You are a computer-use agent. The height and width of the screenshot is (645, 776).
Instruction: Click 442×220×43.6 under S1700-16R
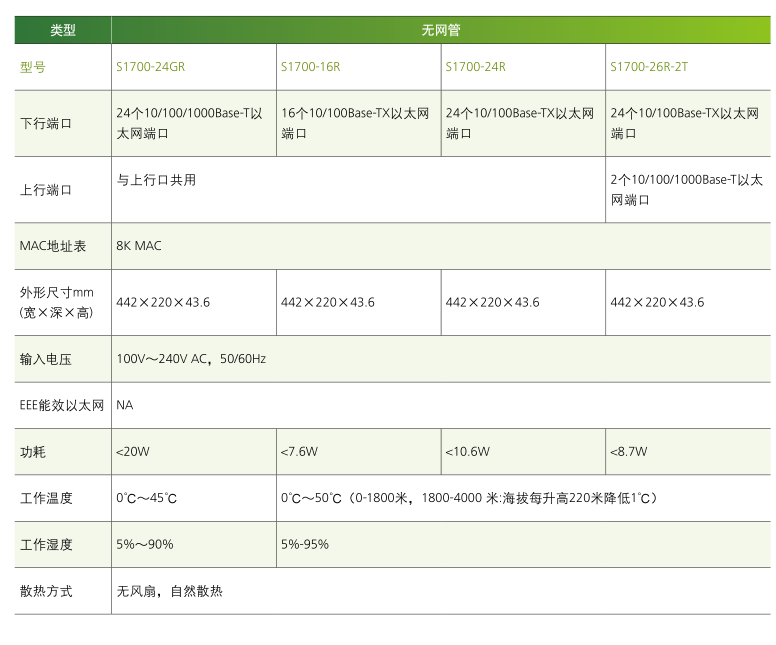click(328, 302)
